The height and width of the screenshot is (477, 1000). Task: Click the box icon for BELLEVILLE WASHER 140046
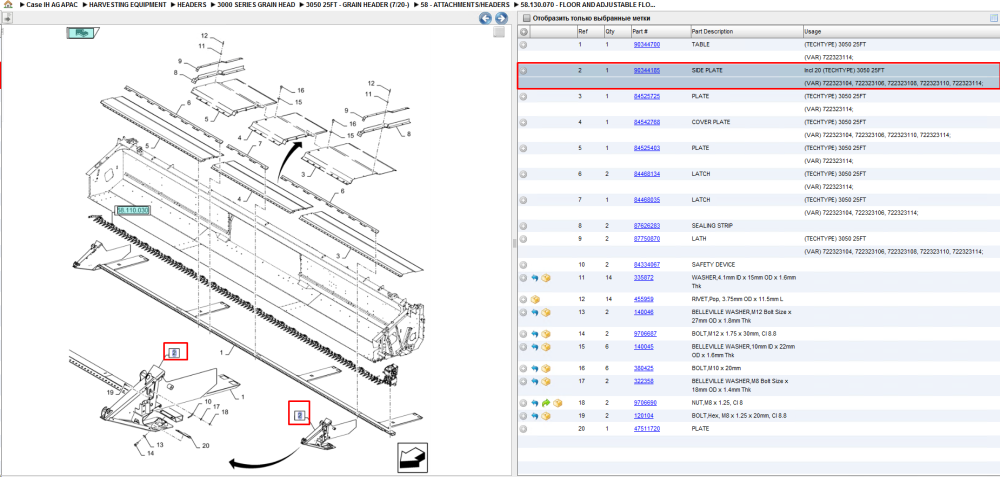click(x=546, y=312)
